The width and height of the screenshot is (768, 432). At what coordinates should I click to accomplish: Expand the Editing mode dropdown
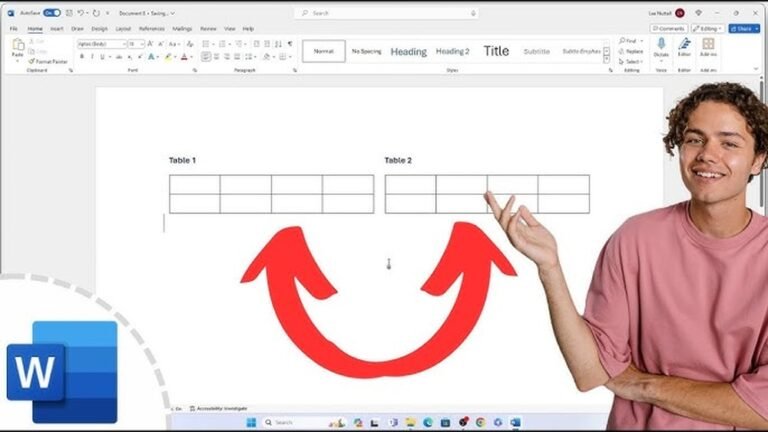tap(708, 29)
